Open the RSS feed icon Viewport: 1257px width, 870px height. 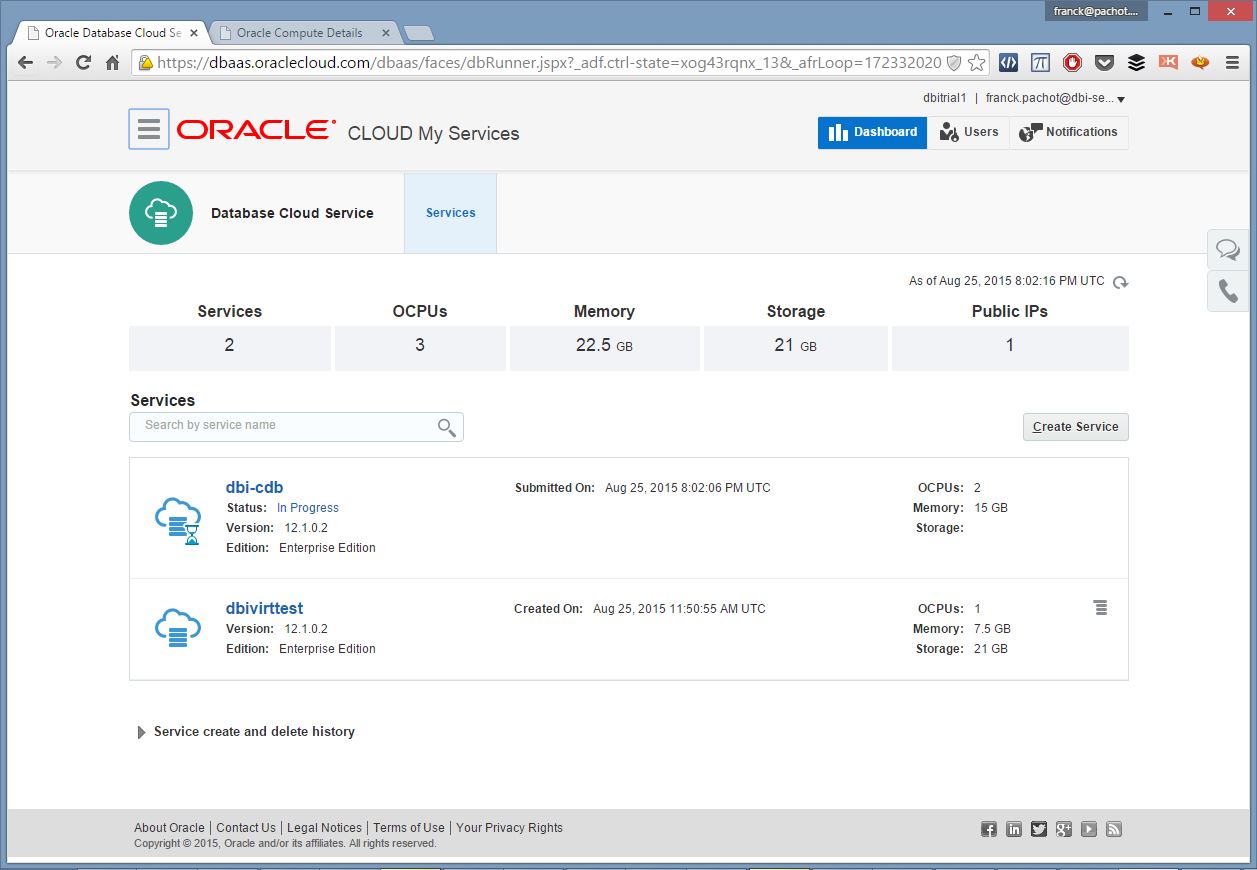pos(1114,829)
